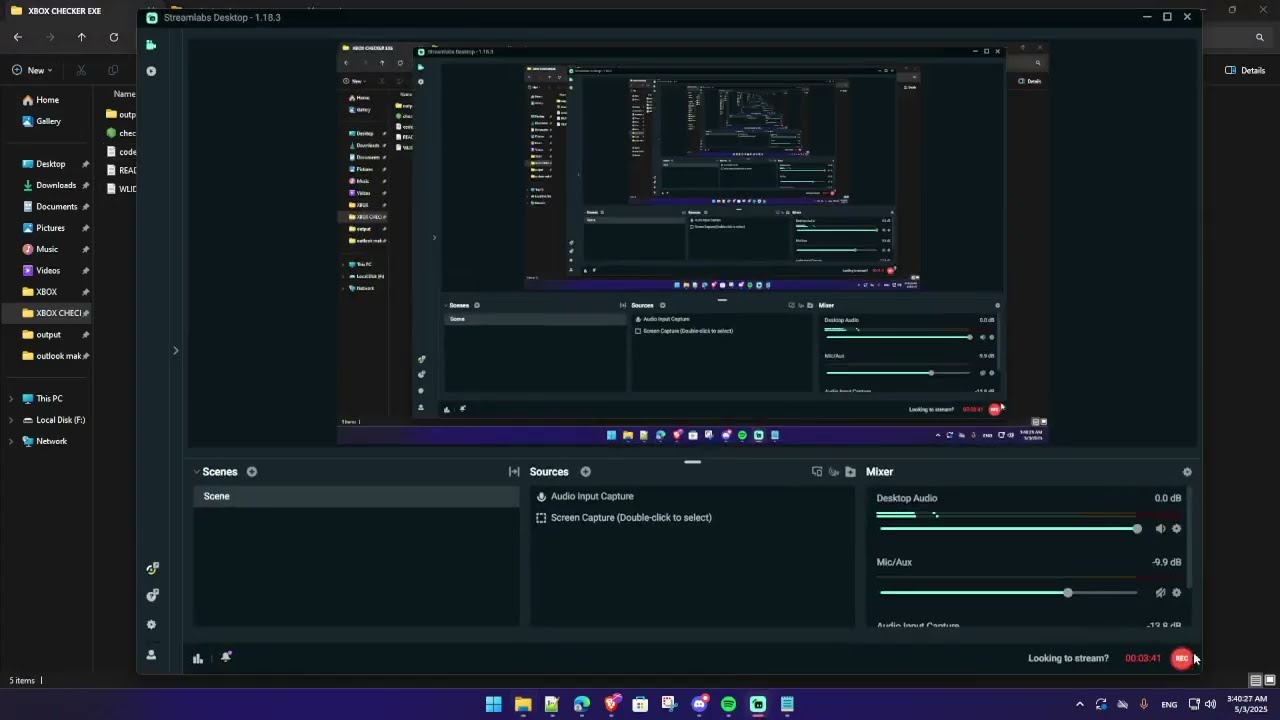Viewport: 1280px width, 720px height.
Task: Click File Explorer up arrow
Action: 82,37
